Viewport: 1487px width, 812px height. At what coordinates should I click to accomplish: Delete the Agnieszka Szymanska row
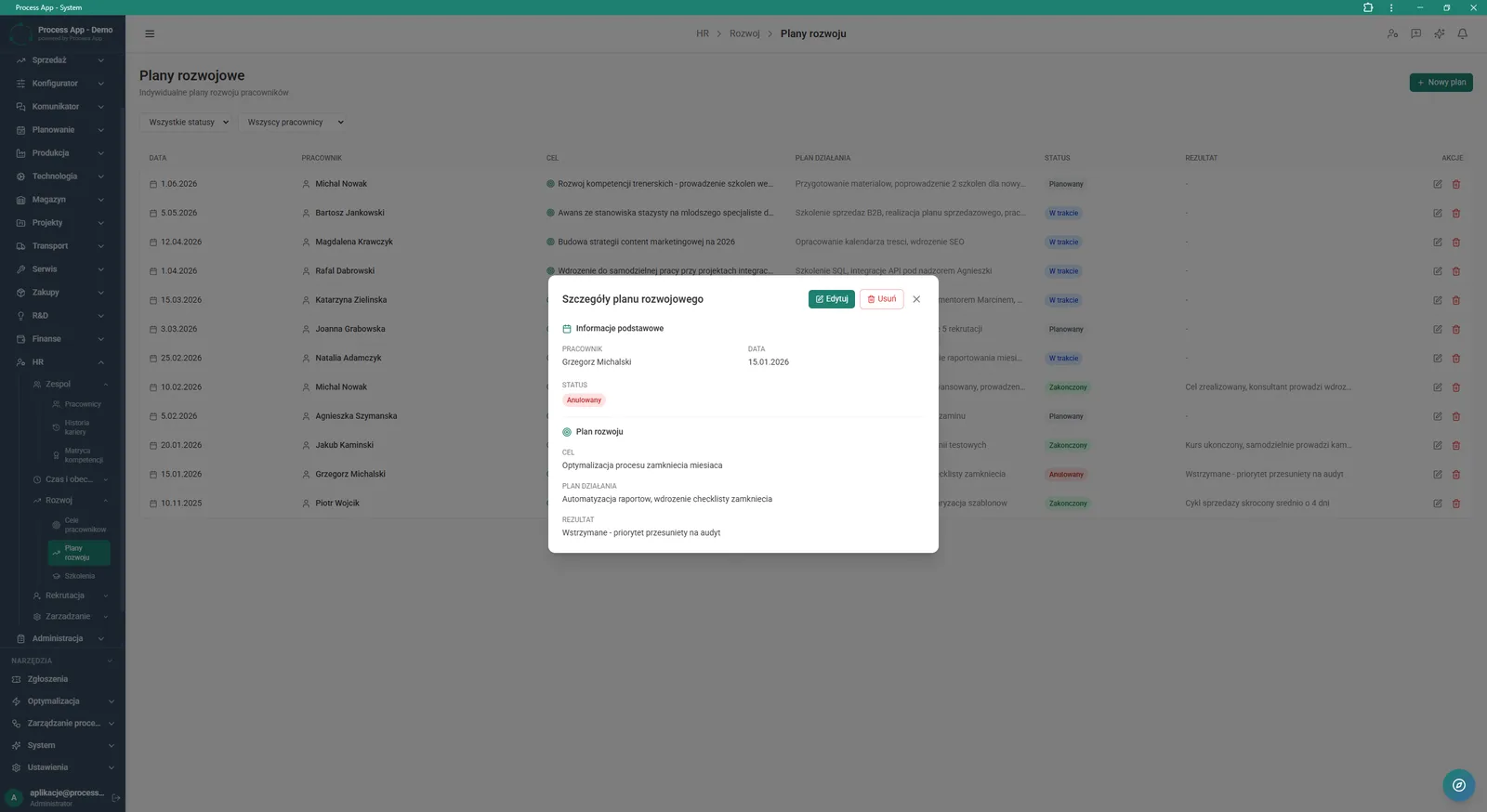(1456, 416)
